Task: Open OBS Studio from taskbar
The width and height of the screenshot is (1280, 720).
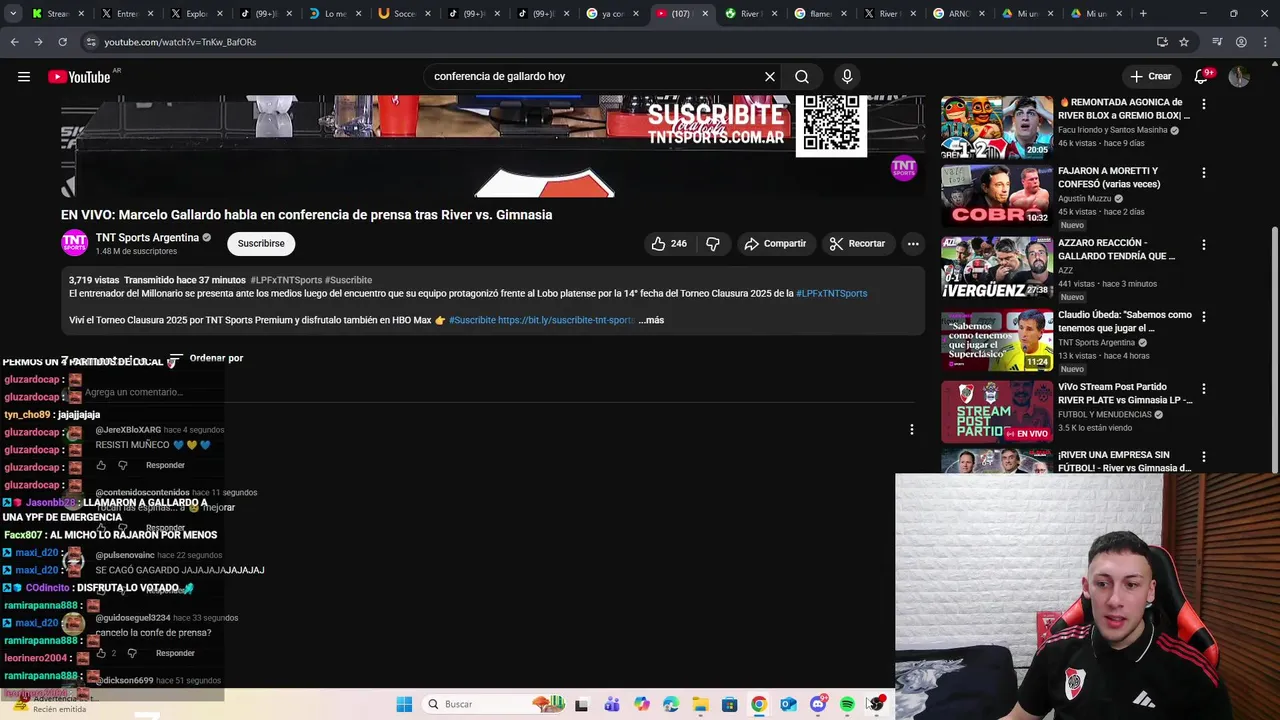Action: [x=876, y=704]
